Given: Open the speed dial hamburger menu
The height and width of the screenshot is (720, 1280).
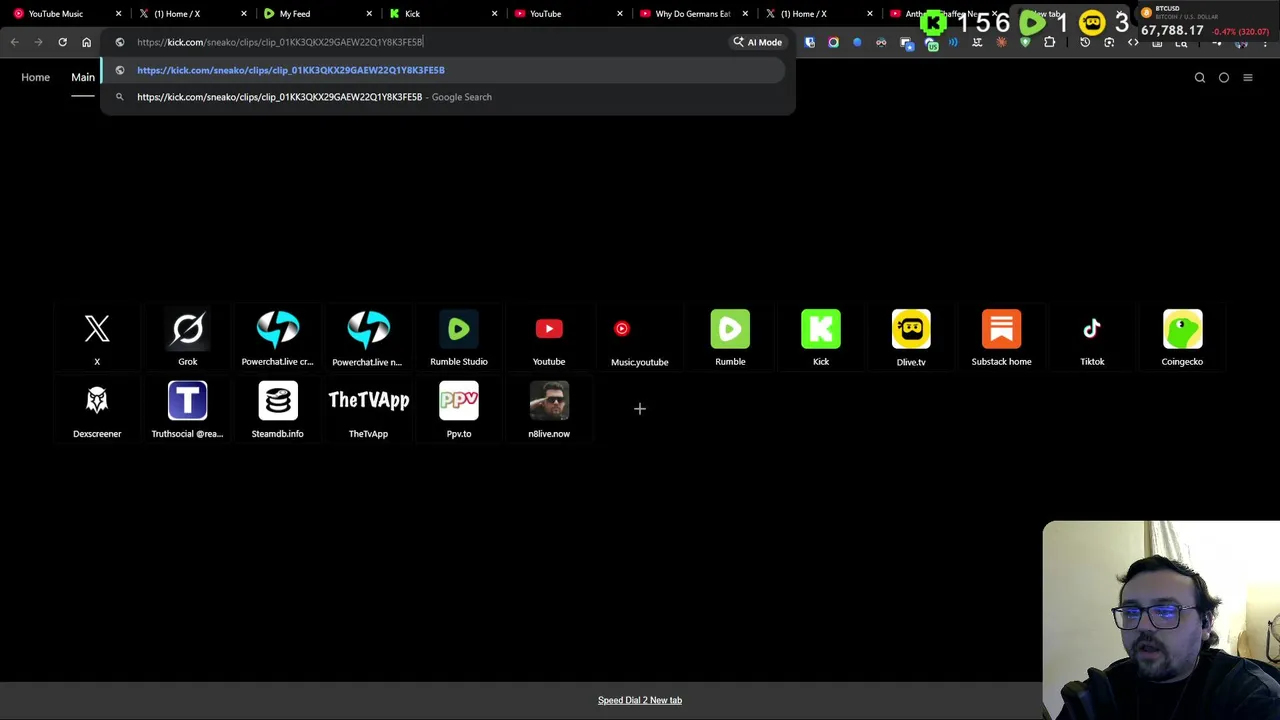Looking at the screenshot, I should (x=1248, y=77).
